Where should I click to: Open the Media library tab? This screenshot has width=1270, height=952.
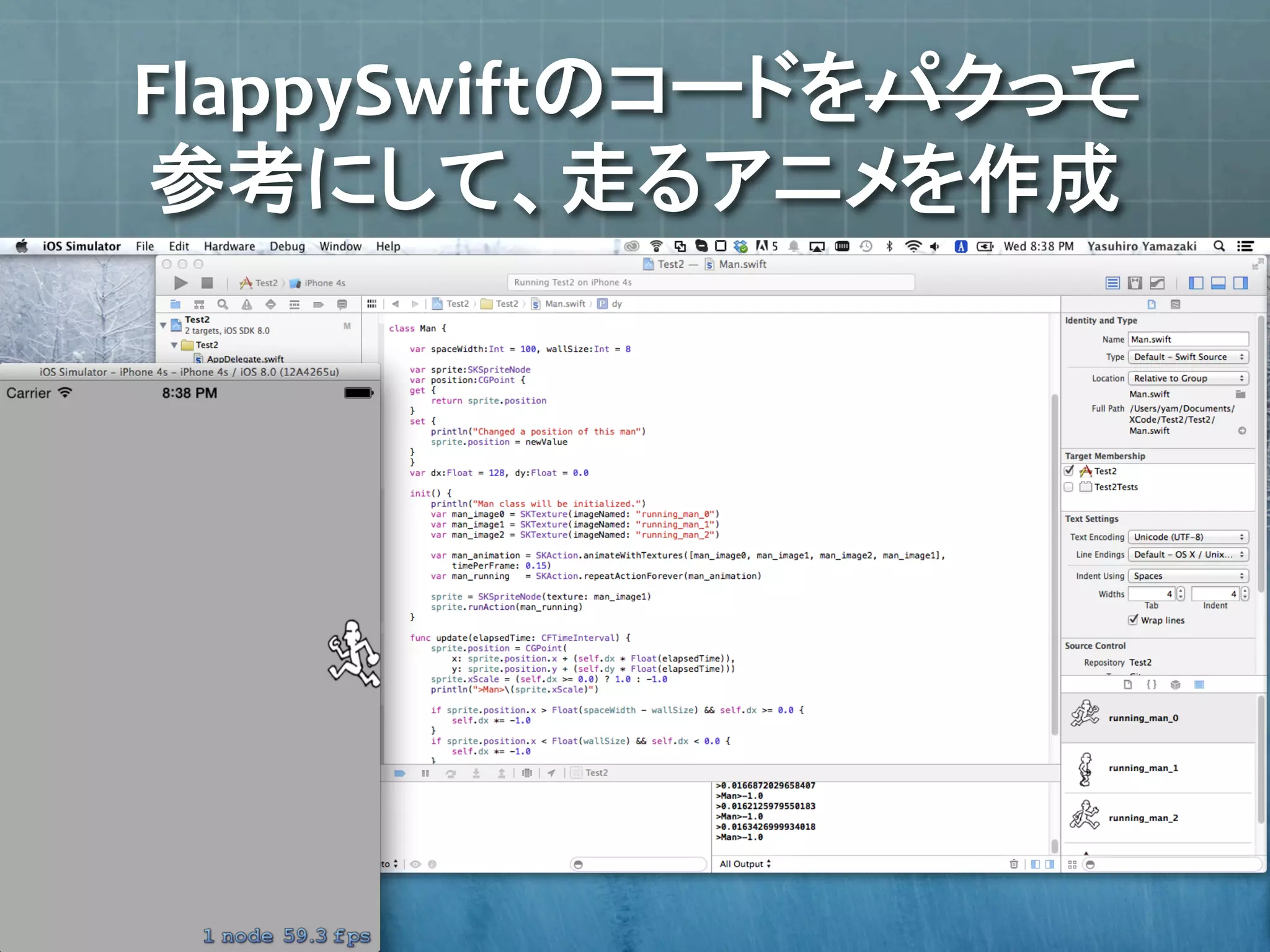(1199, 684)
